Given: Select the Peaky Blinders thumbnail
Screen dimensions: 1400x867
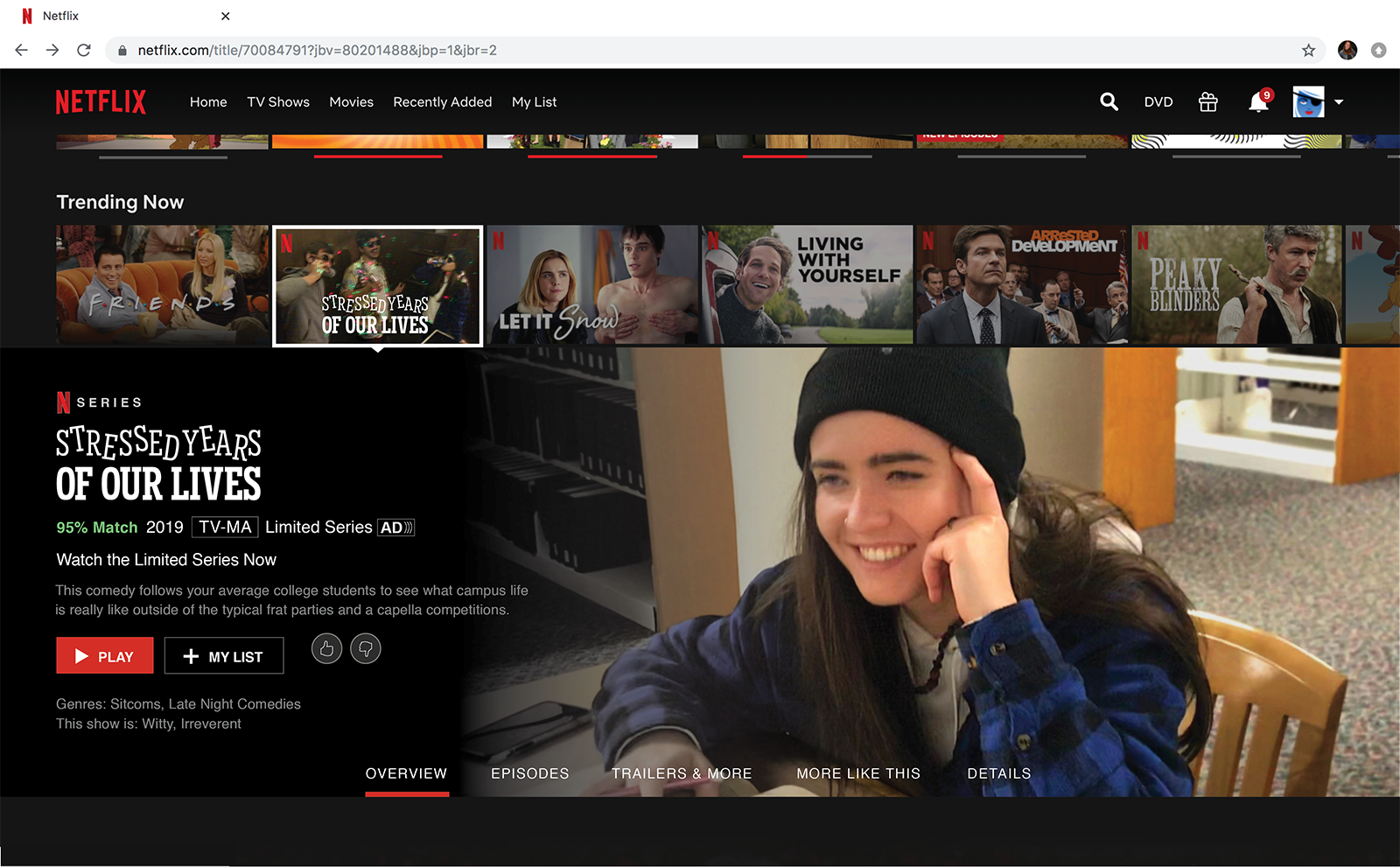Looking at the screenshot, I should pyautogui.click(x=1236, y=284).
